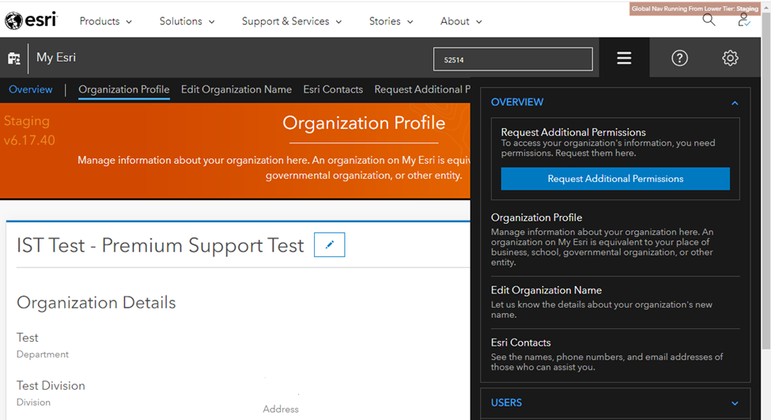Image resolution: width=771 pixels, height=420 pixels.
Task: Open the settings gear icon
Action: (730, 58)
